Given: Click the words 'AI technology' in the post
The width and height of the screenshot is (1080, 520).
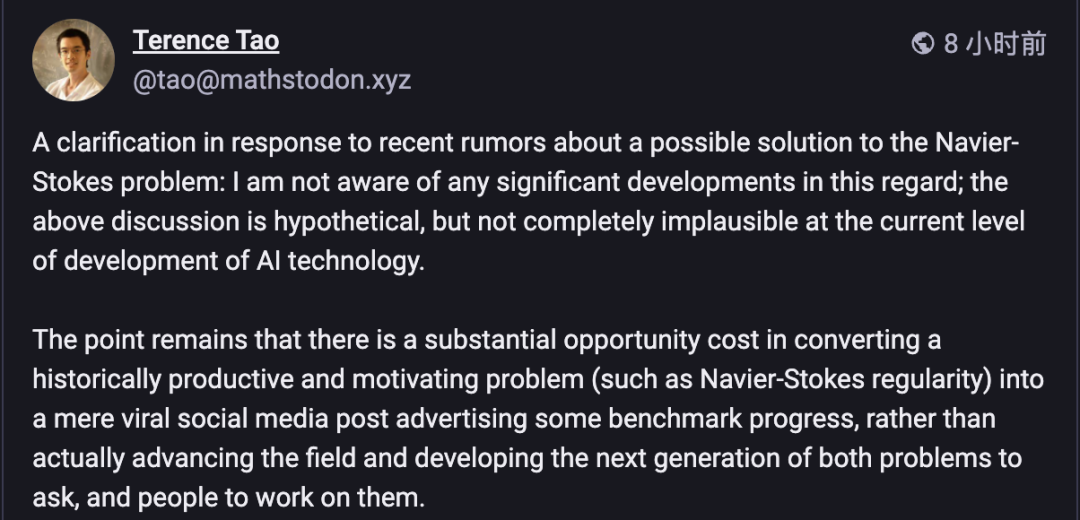Looking at the screenshot, I should (335, 261).
